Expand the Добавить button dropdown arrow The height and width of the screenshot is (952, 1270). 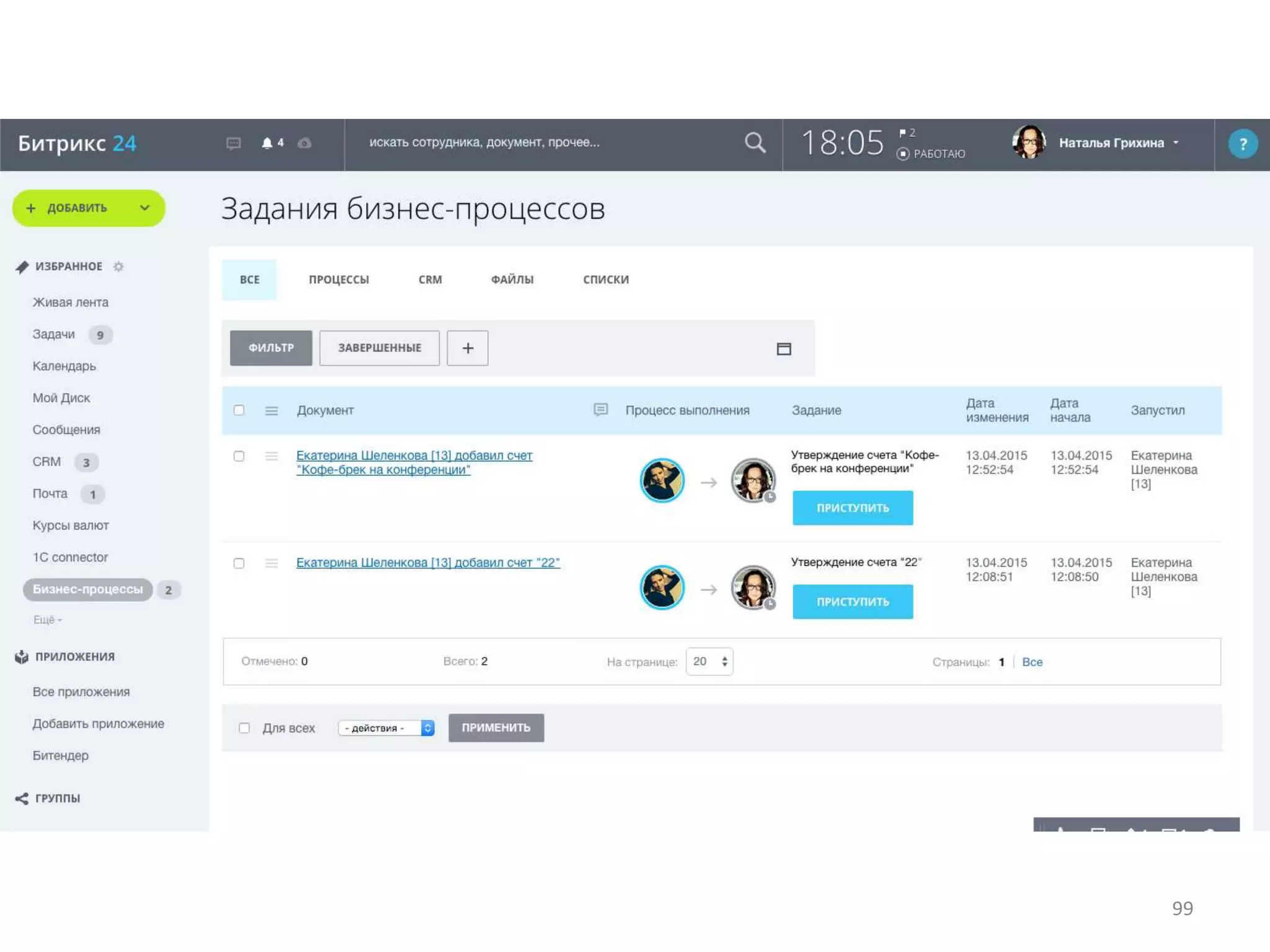click(144, 208)
